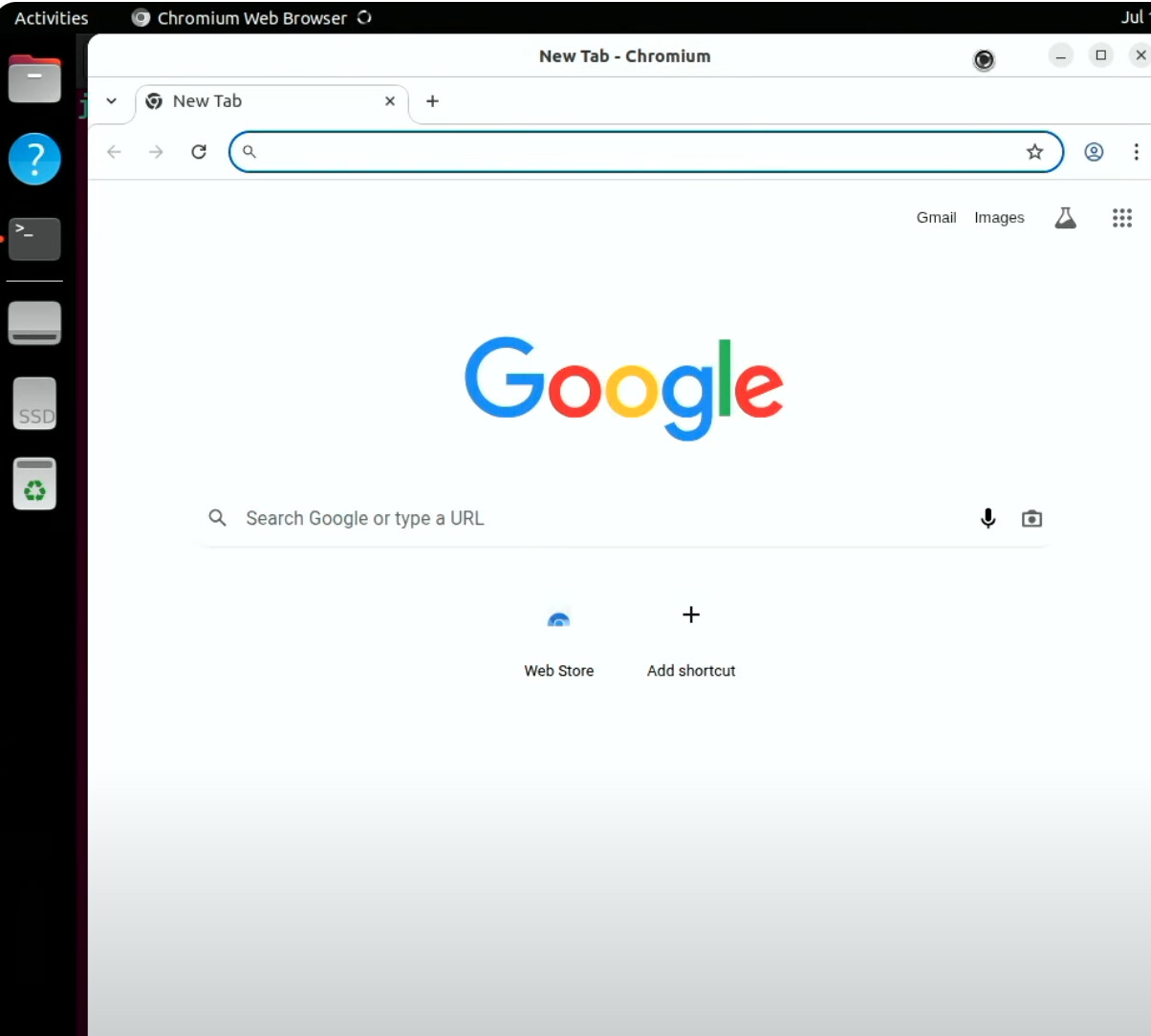Screen dimensions: 1151x1036
Task: Open Activities overview
Action: (52, 18)
